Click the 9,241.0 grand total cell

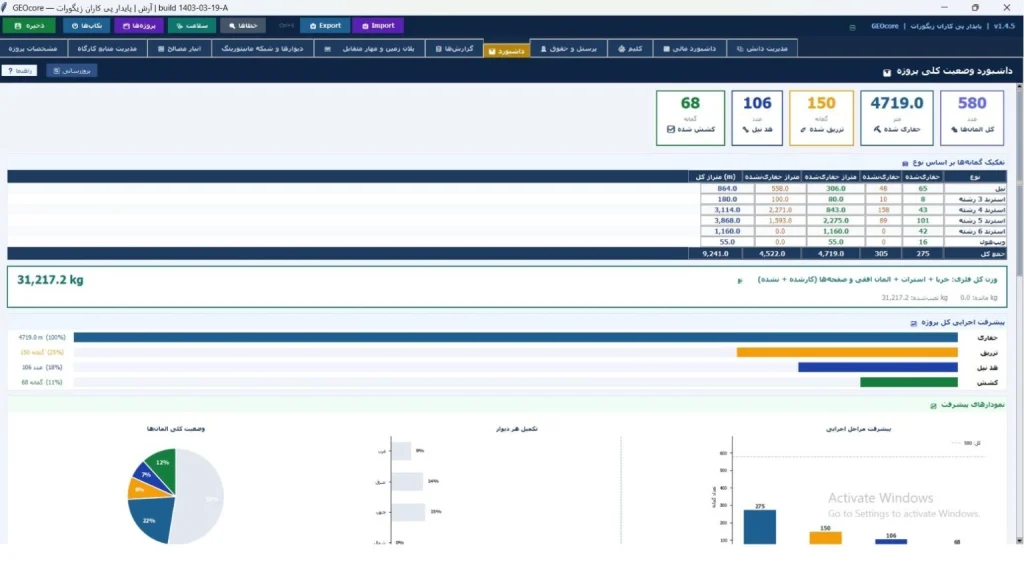pyautogui.click(x=716, y=253)
